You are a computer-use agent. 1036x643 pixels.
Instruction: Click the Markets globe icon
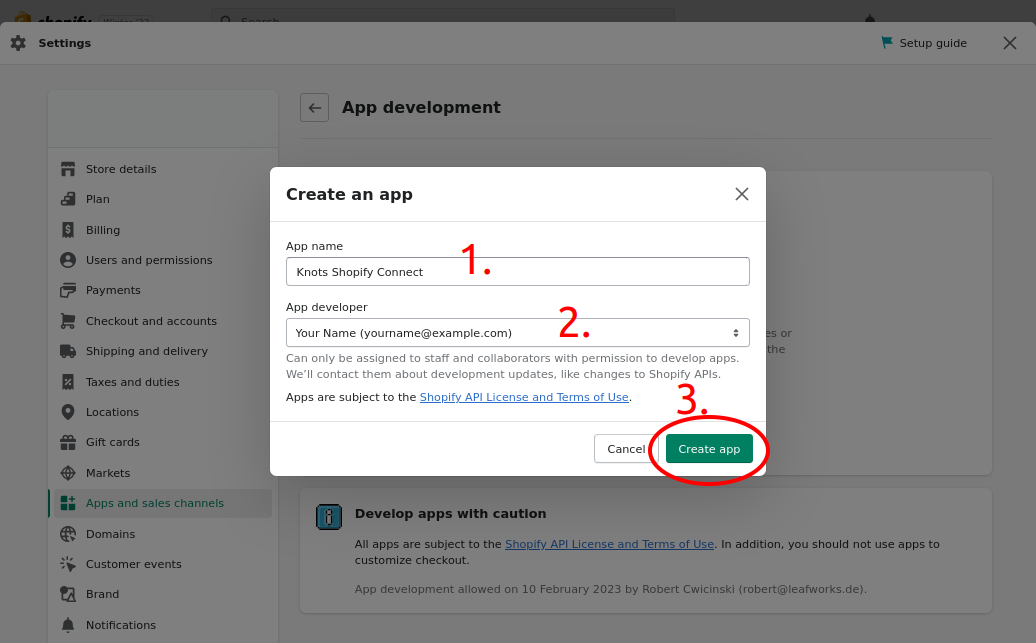click(x=68, y=473)
